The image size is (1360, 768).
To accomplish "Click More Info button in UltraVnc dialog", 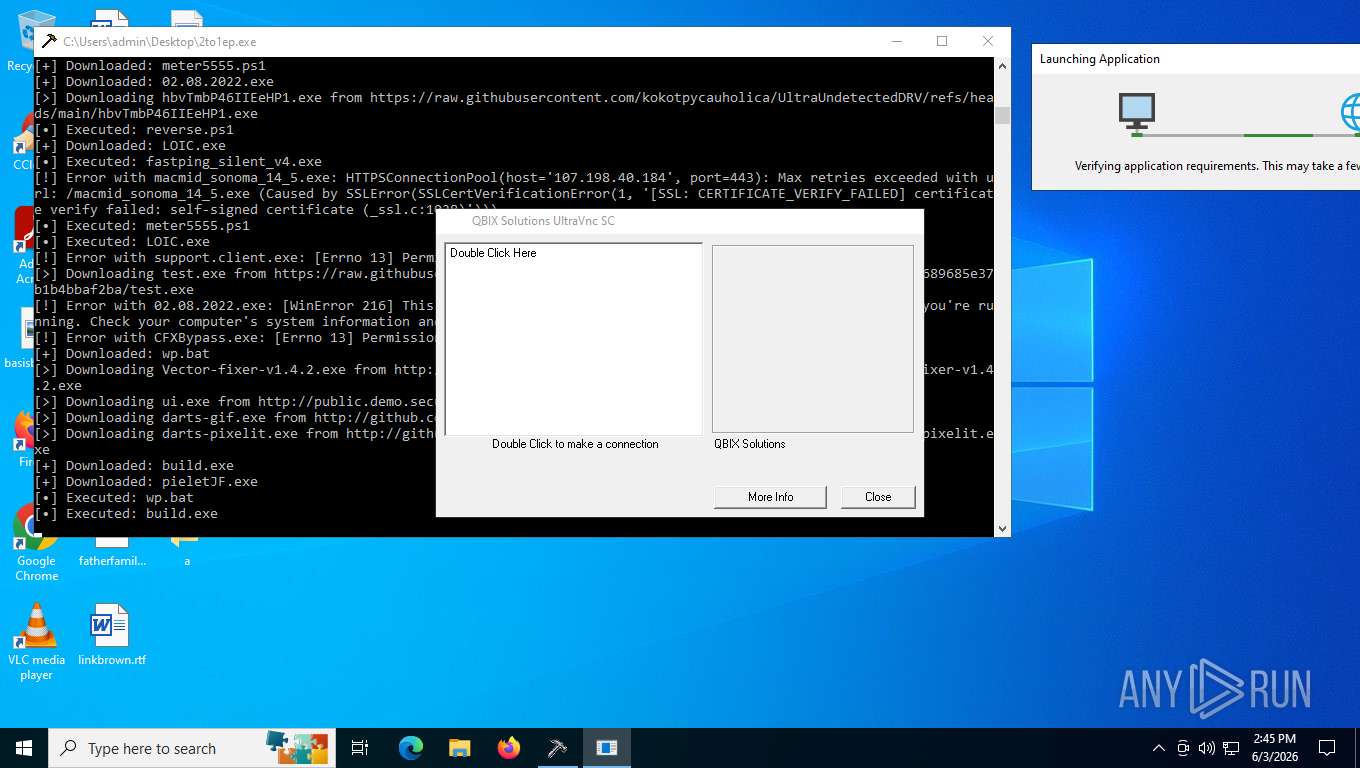I will pyautogui.click(x=770, y=497).
